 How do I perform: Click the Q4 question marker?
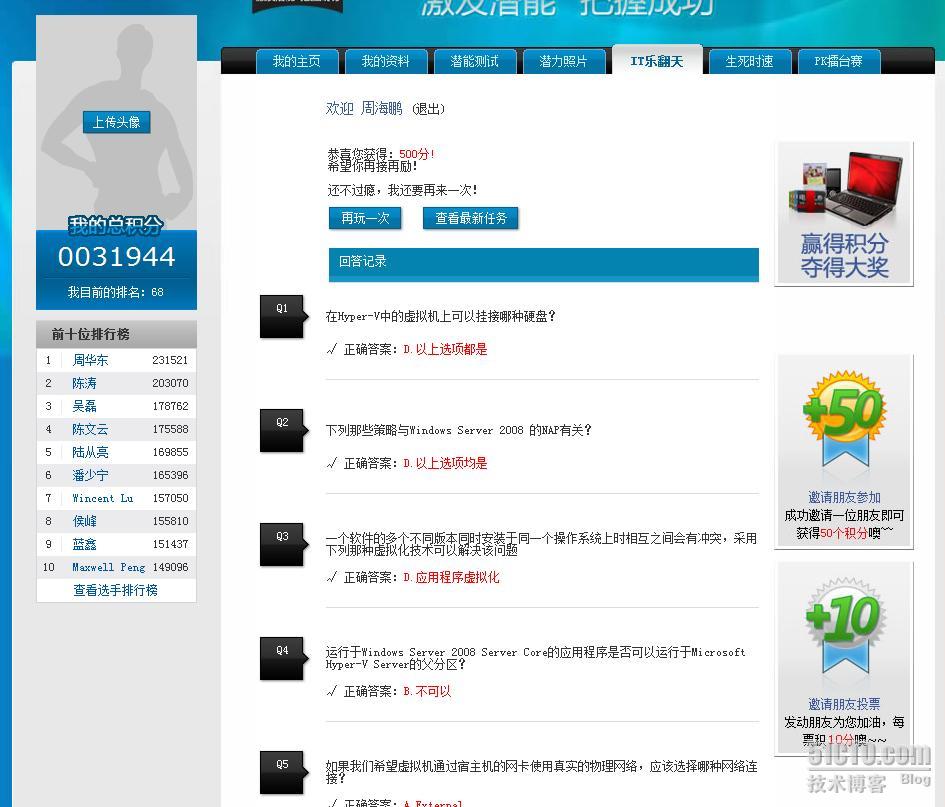pos(283,658)
